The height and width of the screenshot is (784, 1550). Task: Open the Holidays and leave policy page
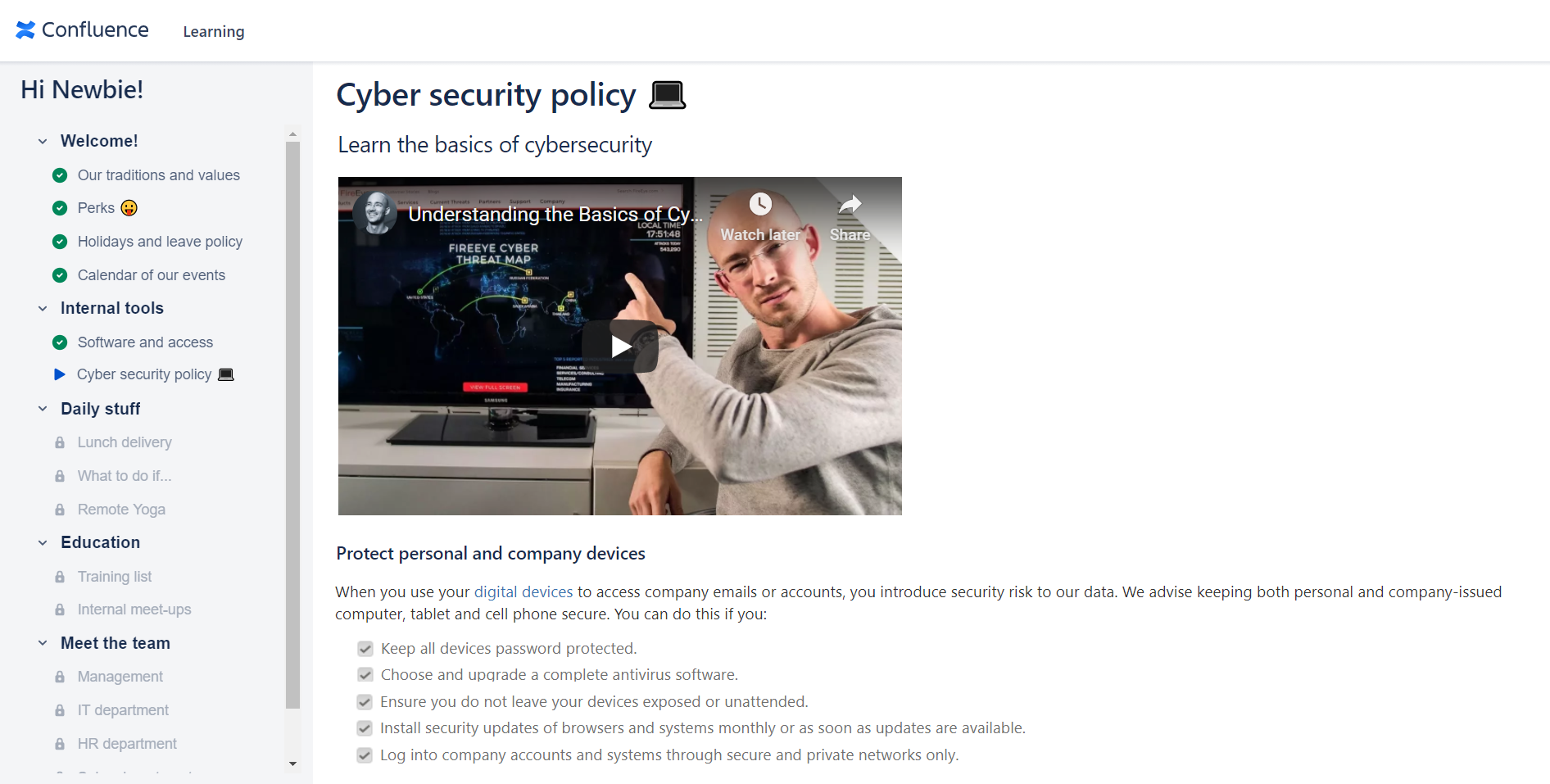coord(160,242)
